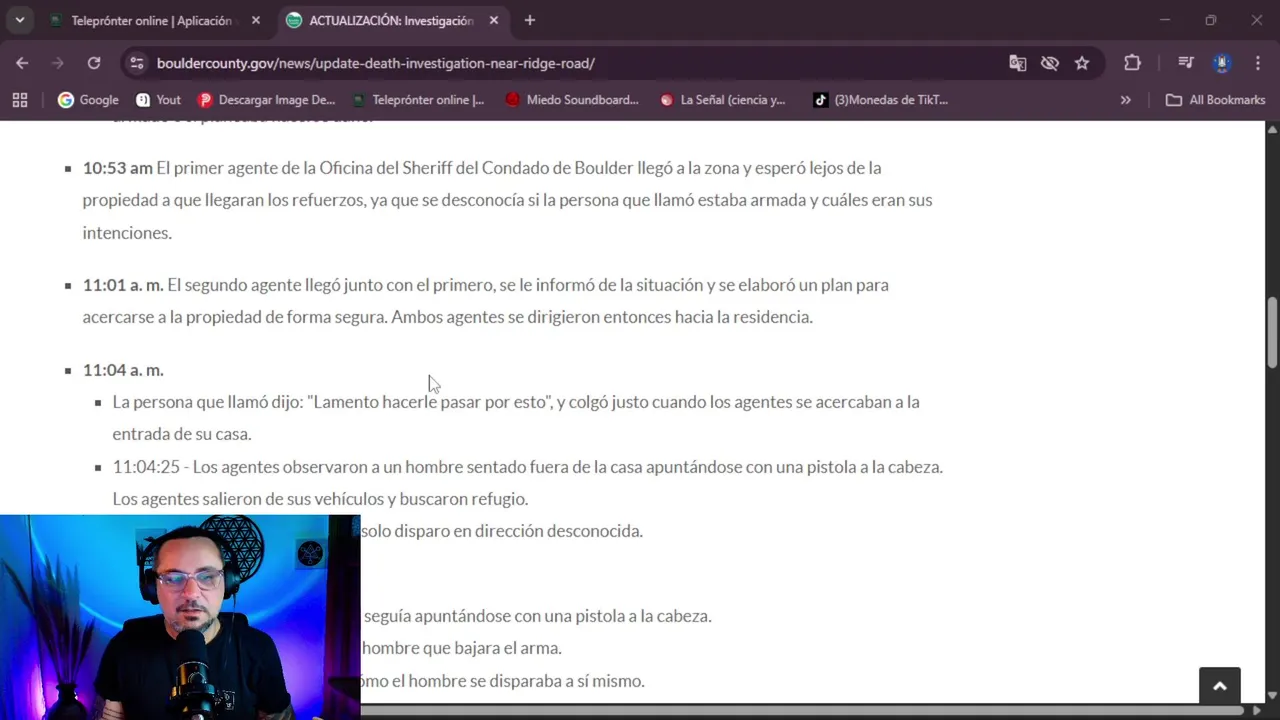Minimize the Chrome window
The height and width of the screenshot is (720, 1280).
tap(1165, 20)
